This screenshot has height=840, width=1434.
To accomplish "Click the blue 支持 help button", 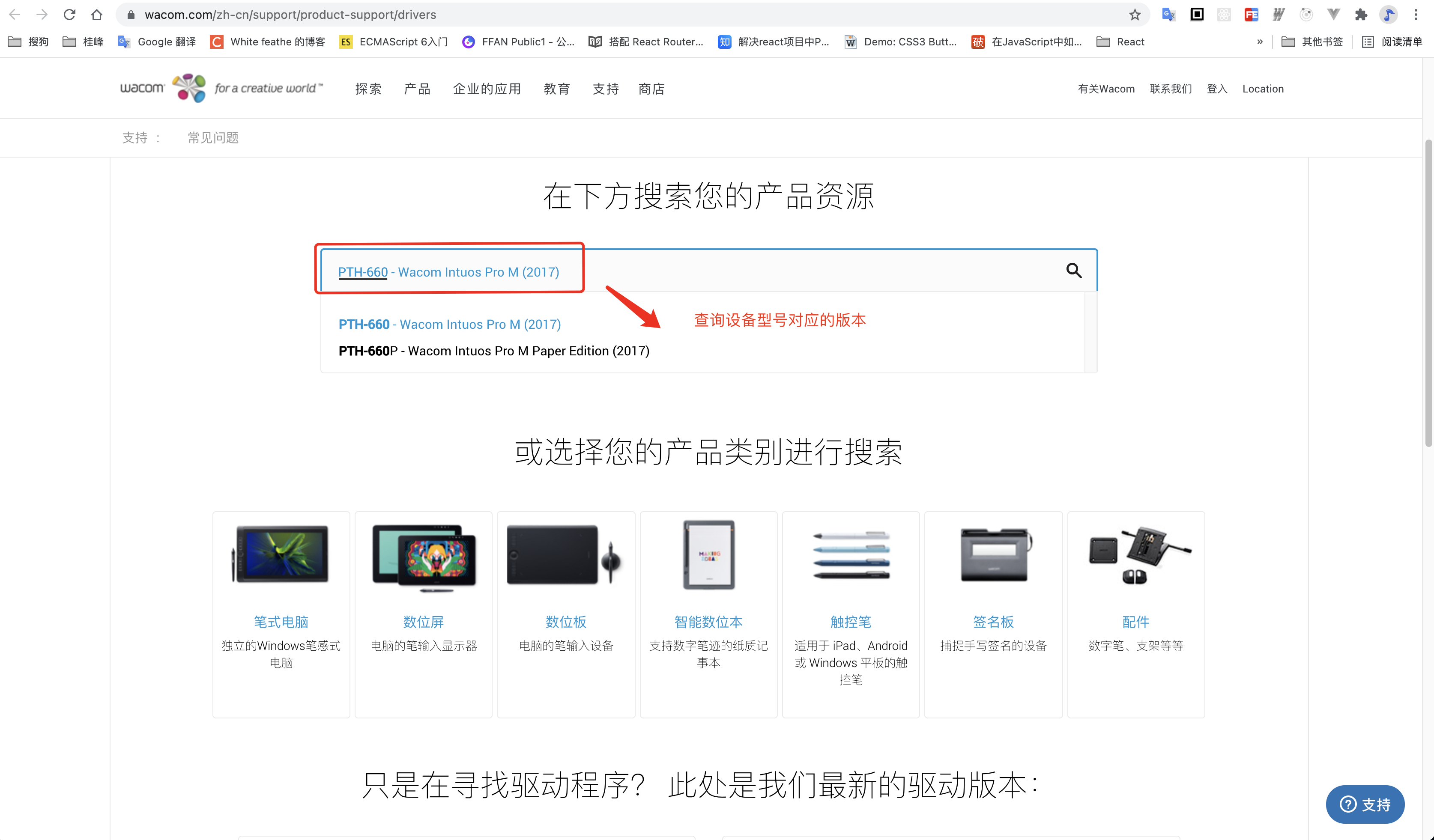I will coord(1365,804).
